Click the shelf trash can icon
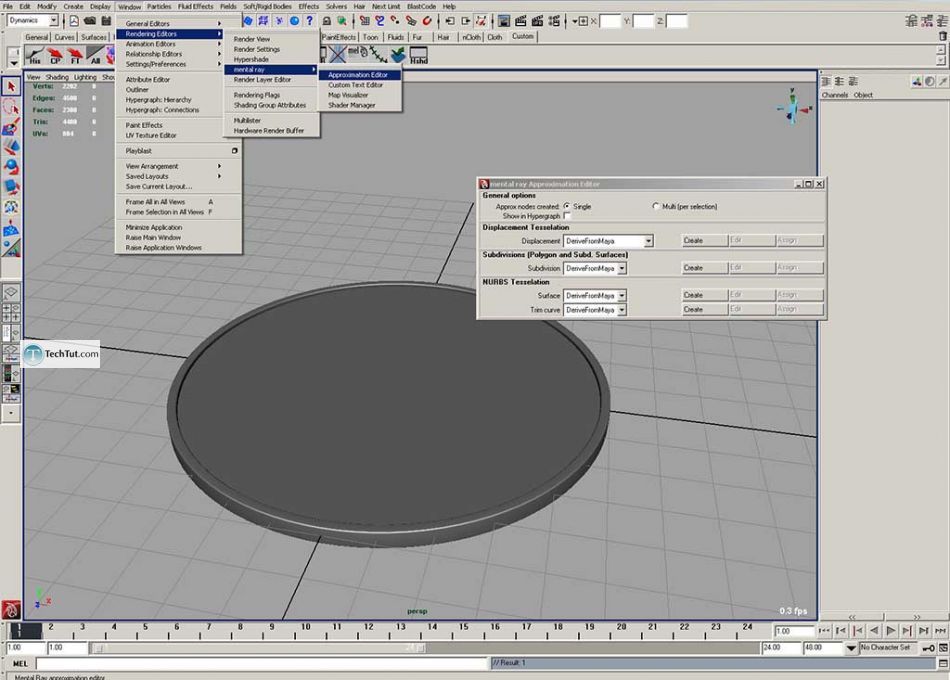The height and width of the screenshot is (680, 950). point(942,36)
